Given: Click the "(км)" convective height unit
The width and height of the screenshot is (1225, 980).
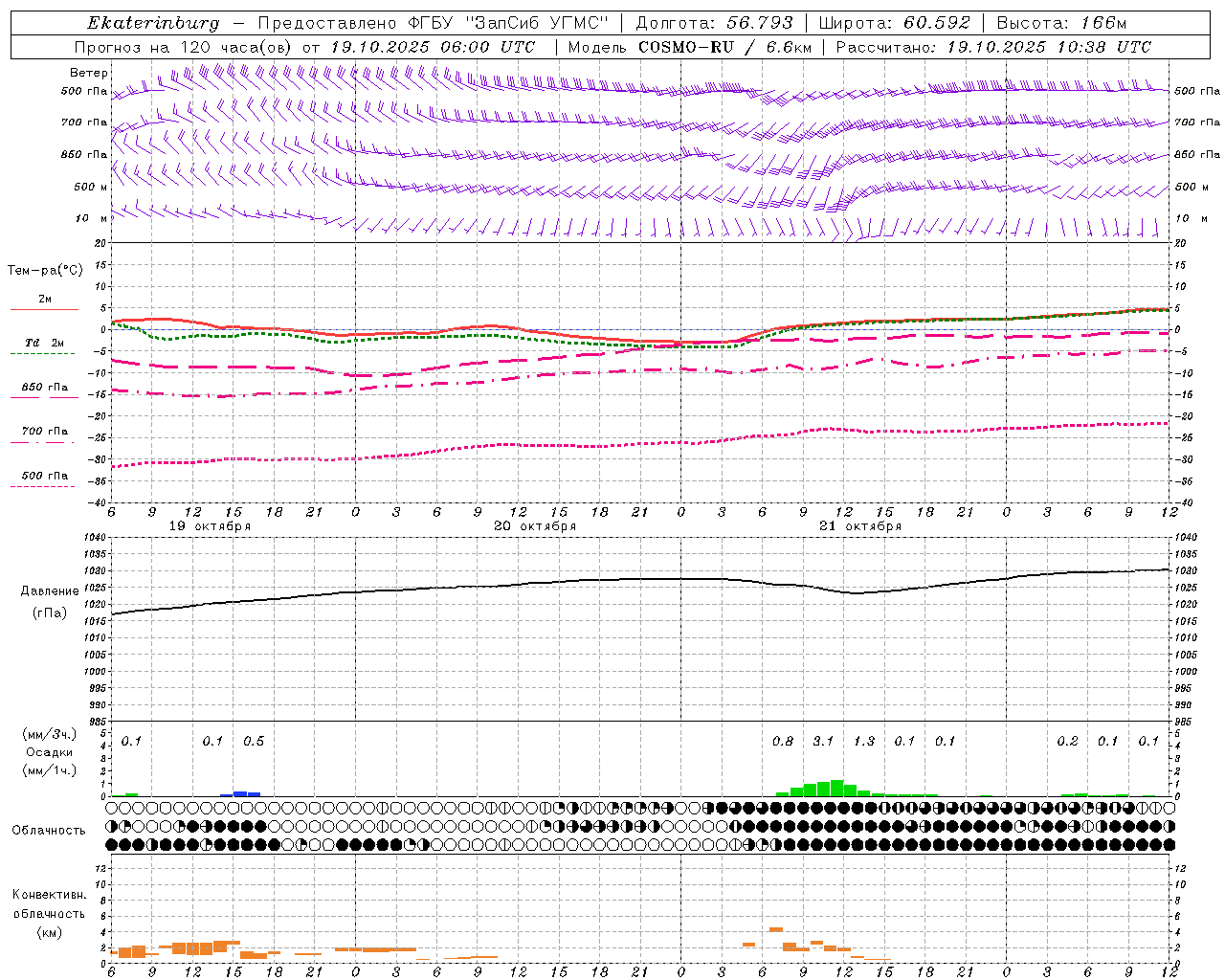Looking at the screenshot, I should (49, 932).
